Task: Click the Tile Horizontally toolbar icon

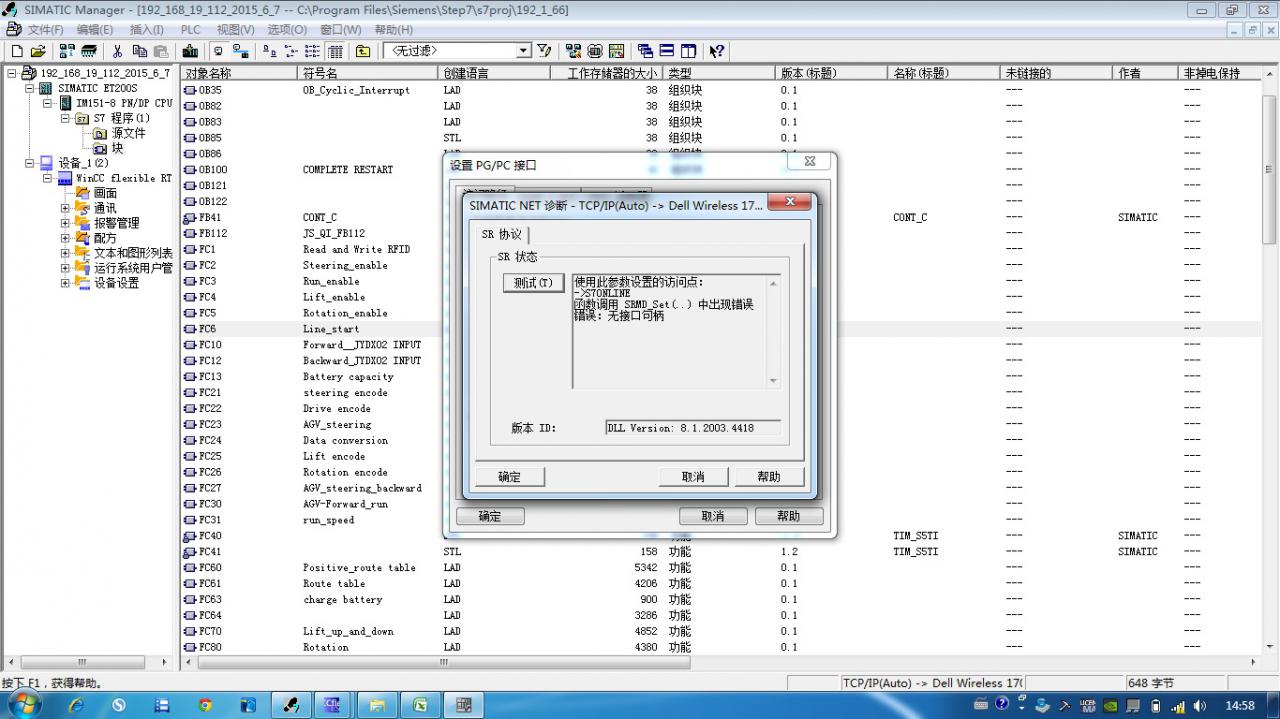Action: point(667,51)
